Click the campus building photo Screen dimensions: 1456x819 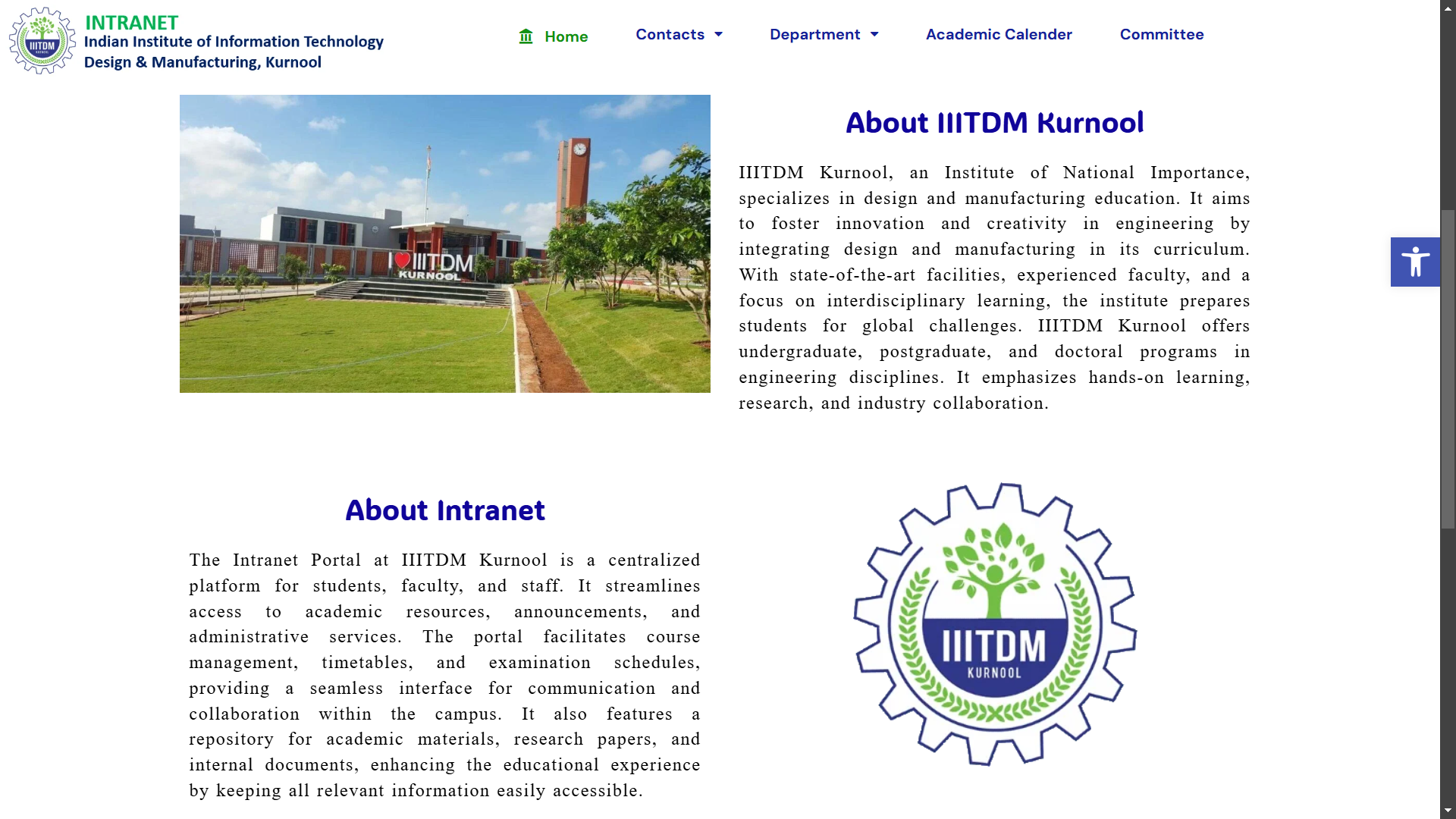[x=444, y=243]
